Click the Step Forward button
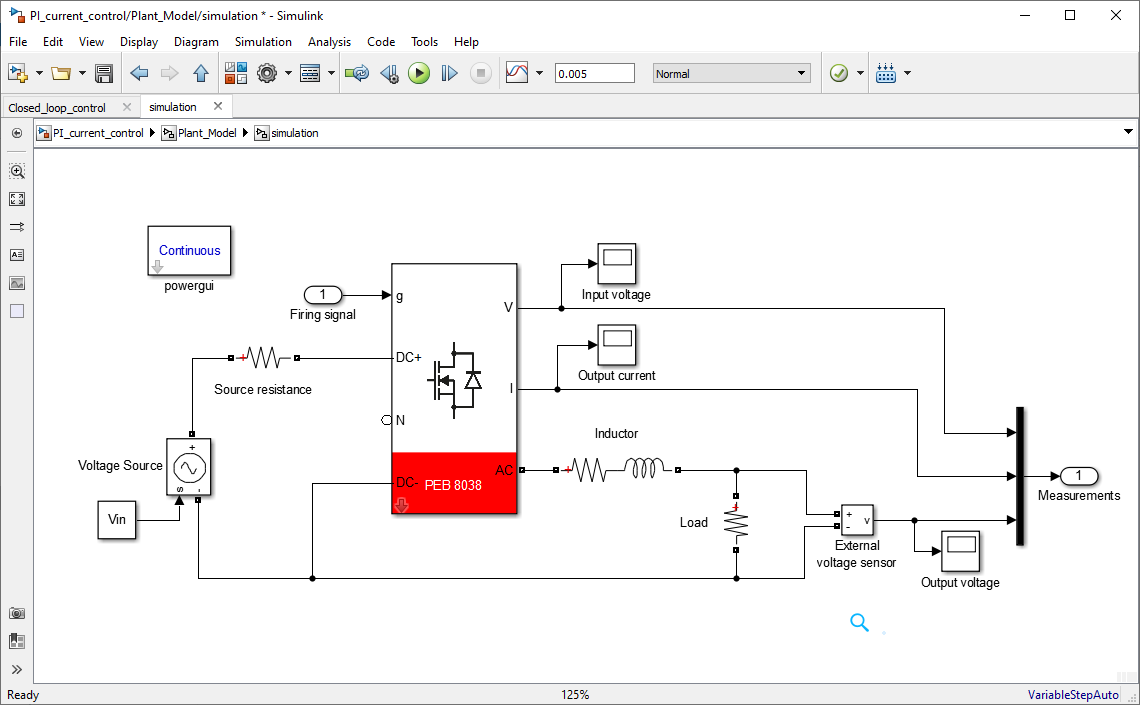 tap(449, 73)
